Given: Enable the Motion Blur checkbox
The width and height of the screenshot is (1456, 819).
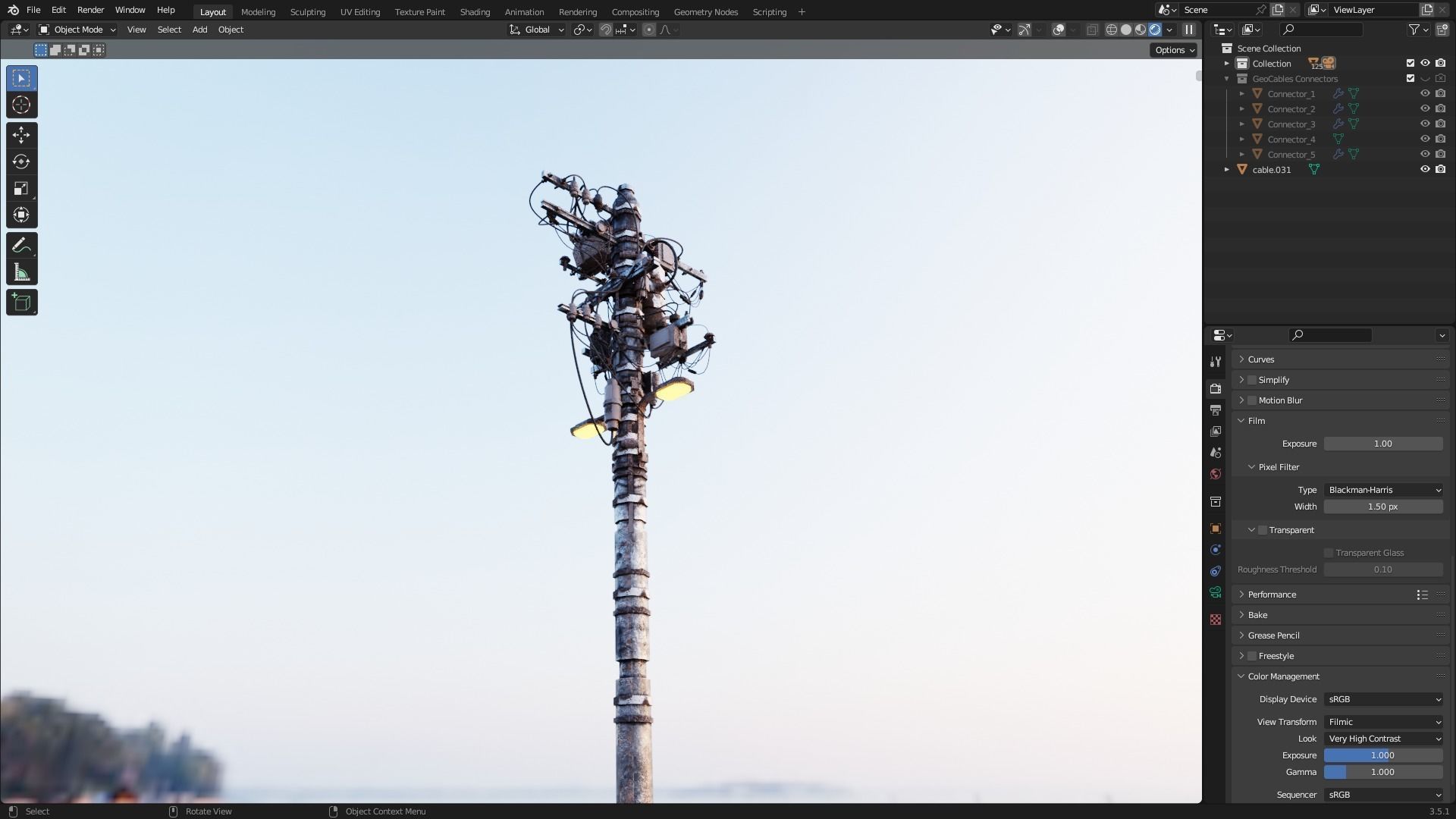Looking at the screenshot, I should 1252,400.
